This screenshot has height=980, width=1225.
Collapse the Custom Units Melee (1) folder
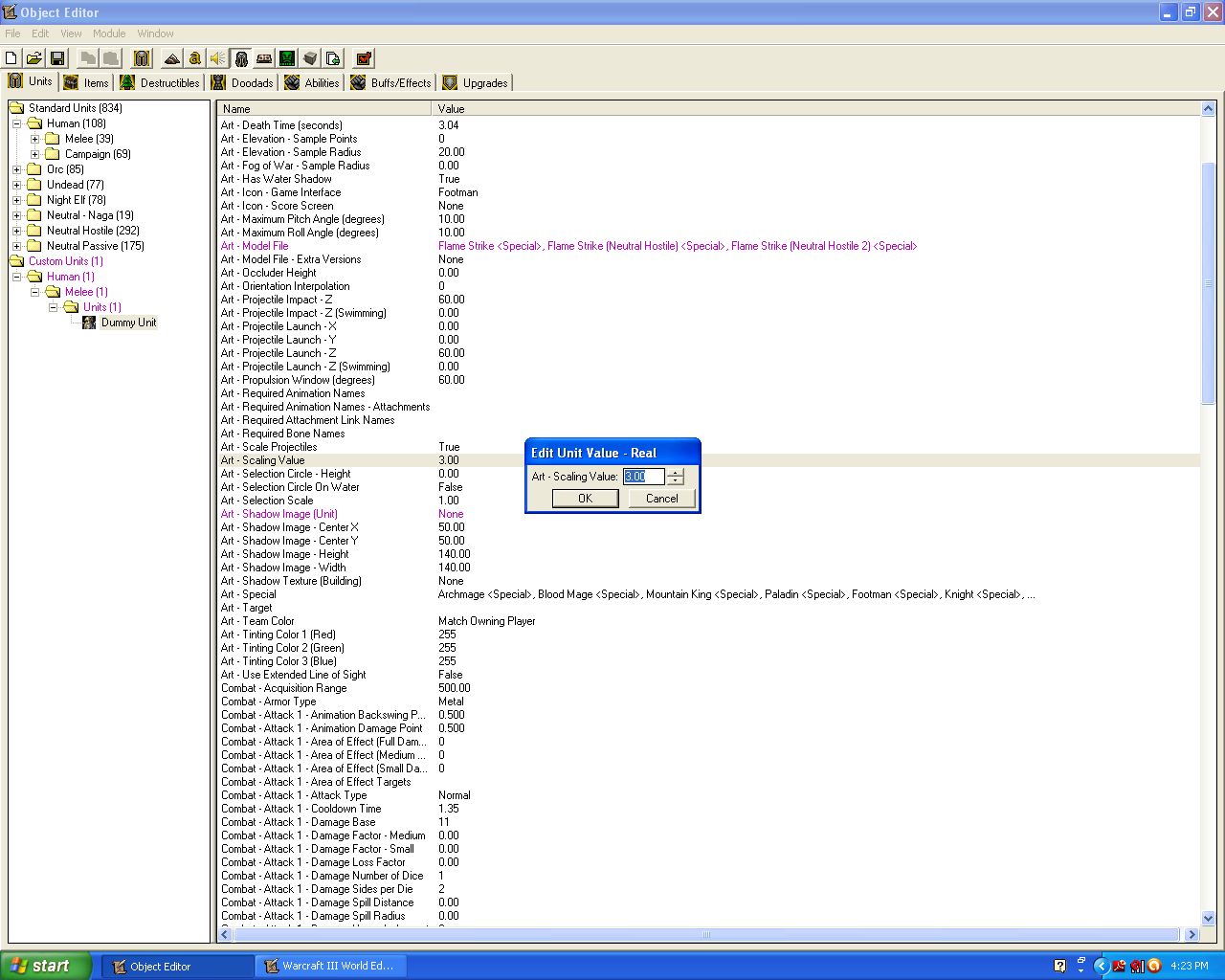click(34, 292)
